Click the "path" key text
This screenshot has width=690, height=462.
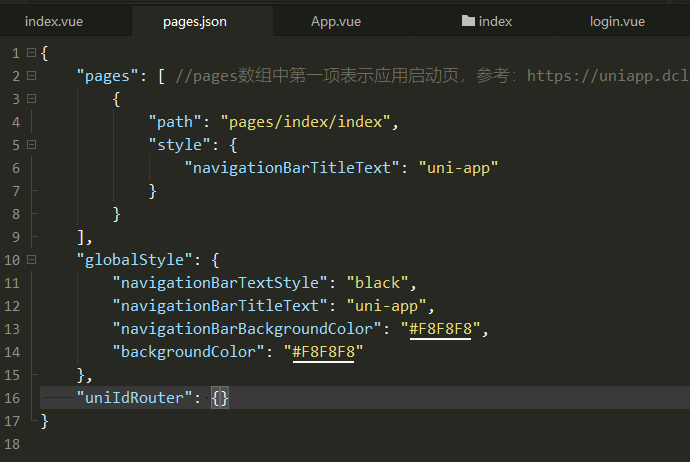175,122
